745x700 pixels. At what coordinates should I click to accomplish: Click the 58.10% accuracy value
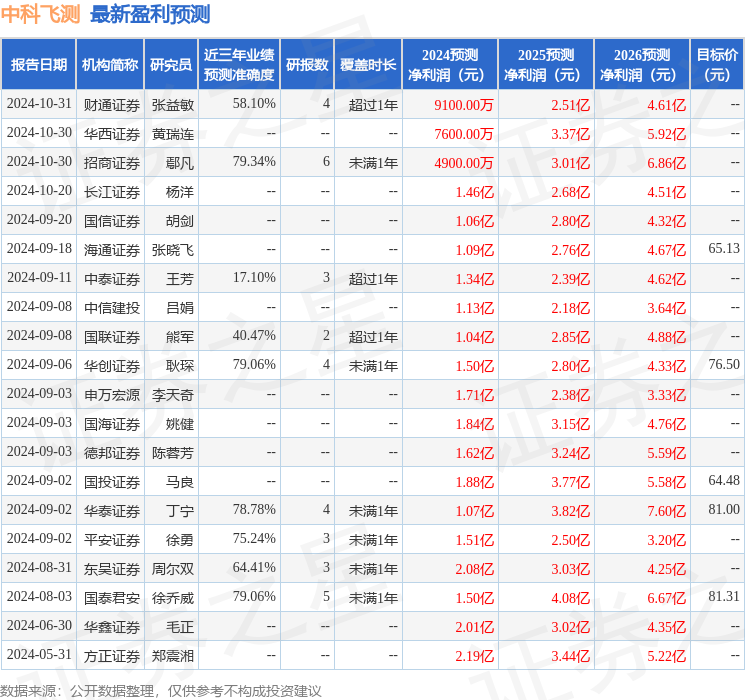pyautogui.click(x=254, y=103)
